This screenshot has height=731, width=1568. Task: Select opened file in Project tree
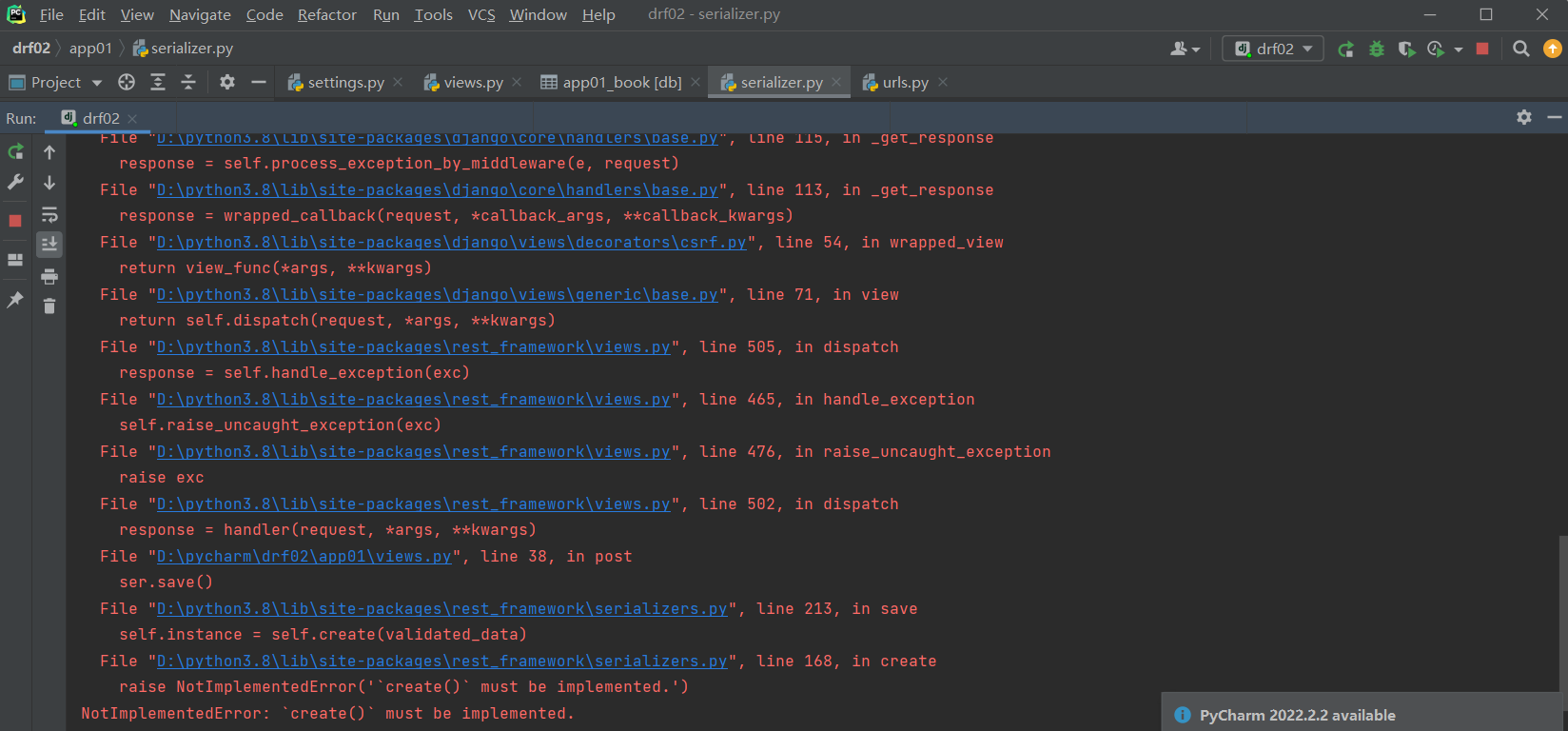click(127, 83)
